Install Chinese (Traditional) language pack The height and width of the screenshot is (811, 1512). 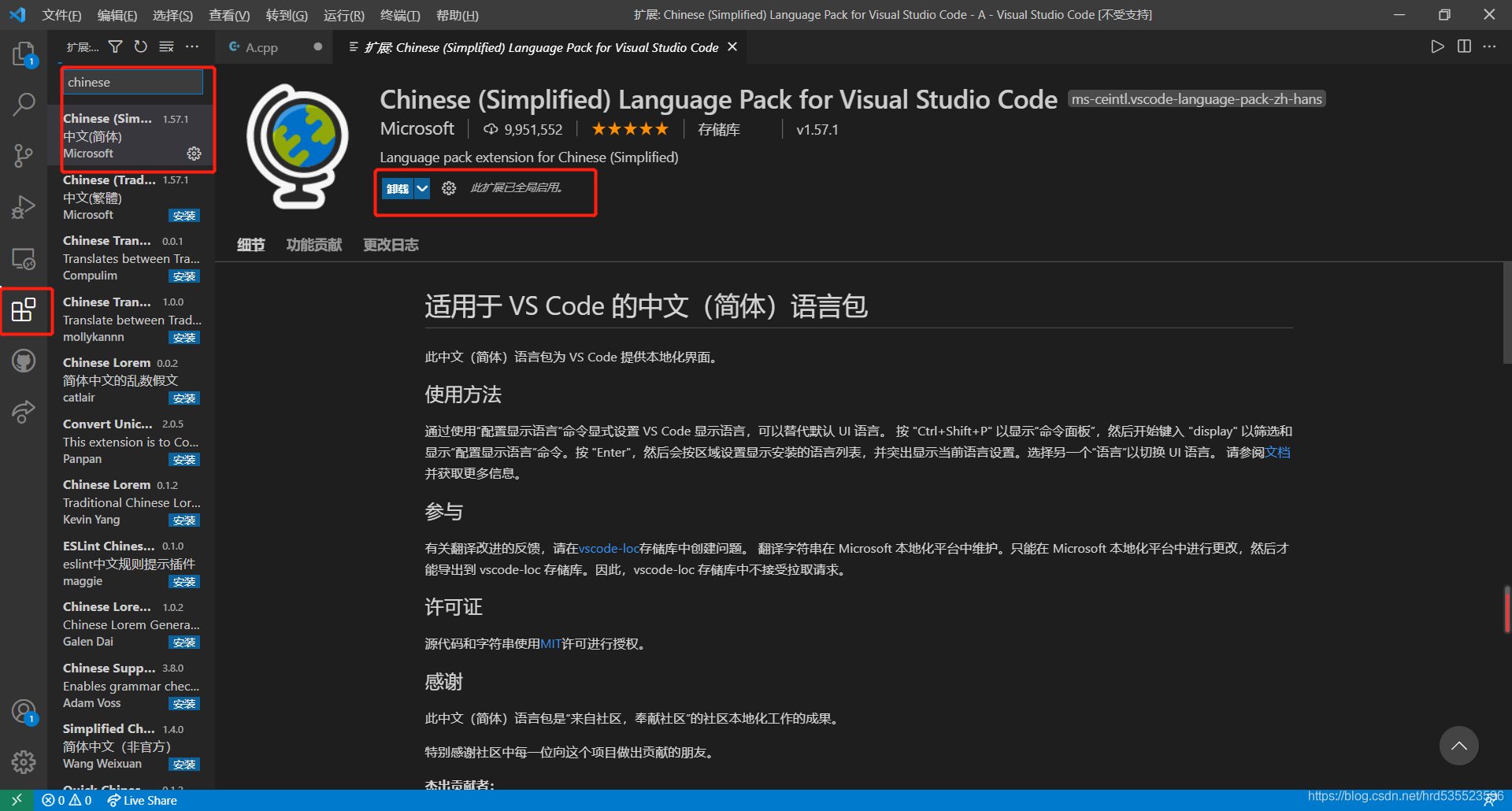(184, 216)
